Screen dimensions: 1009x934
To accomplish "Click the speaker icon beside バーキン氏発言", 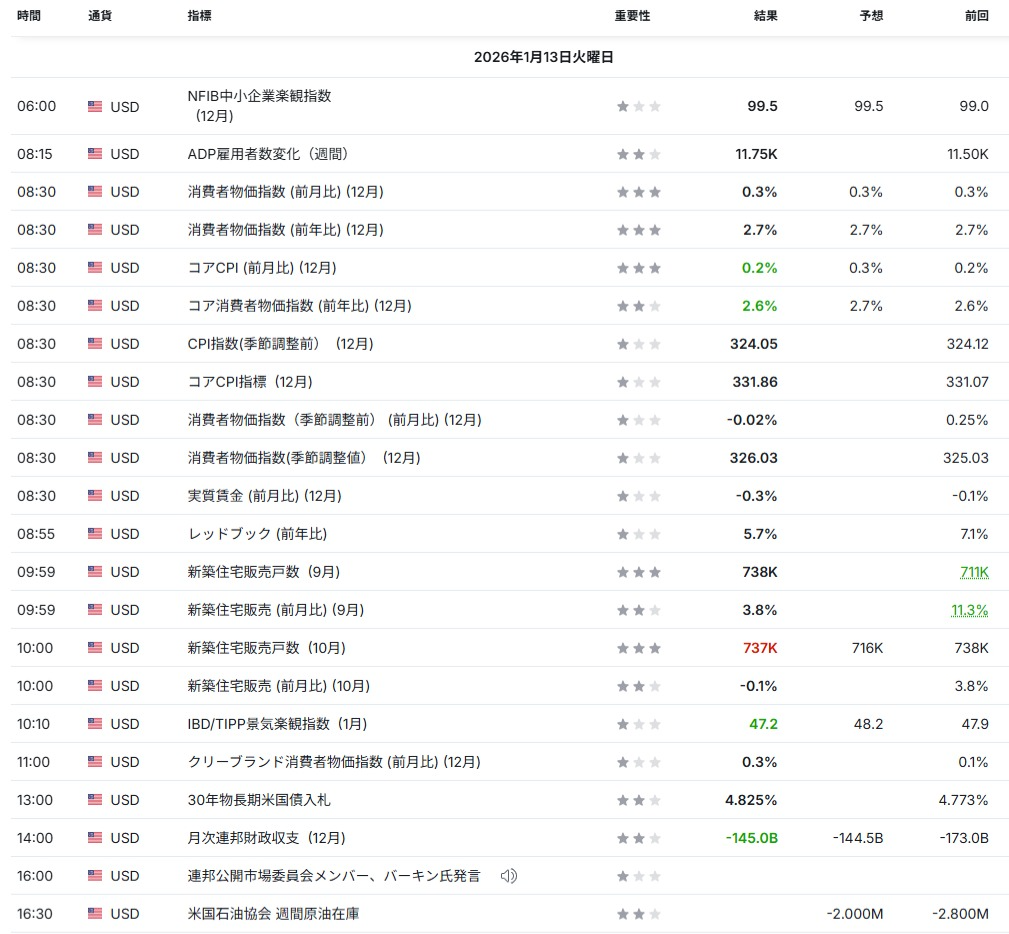I will pos(509,876).
